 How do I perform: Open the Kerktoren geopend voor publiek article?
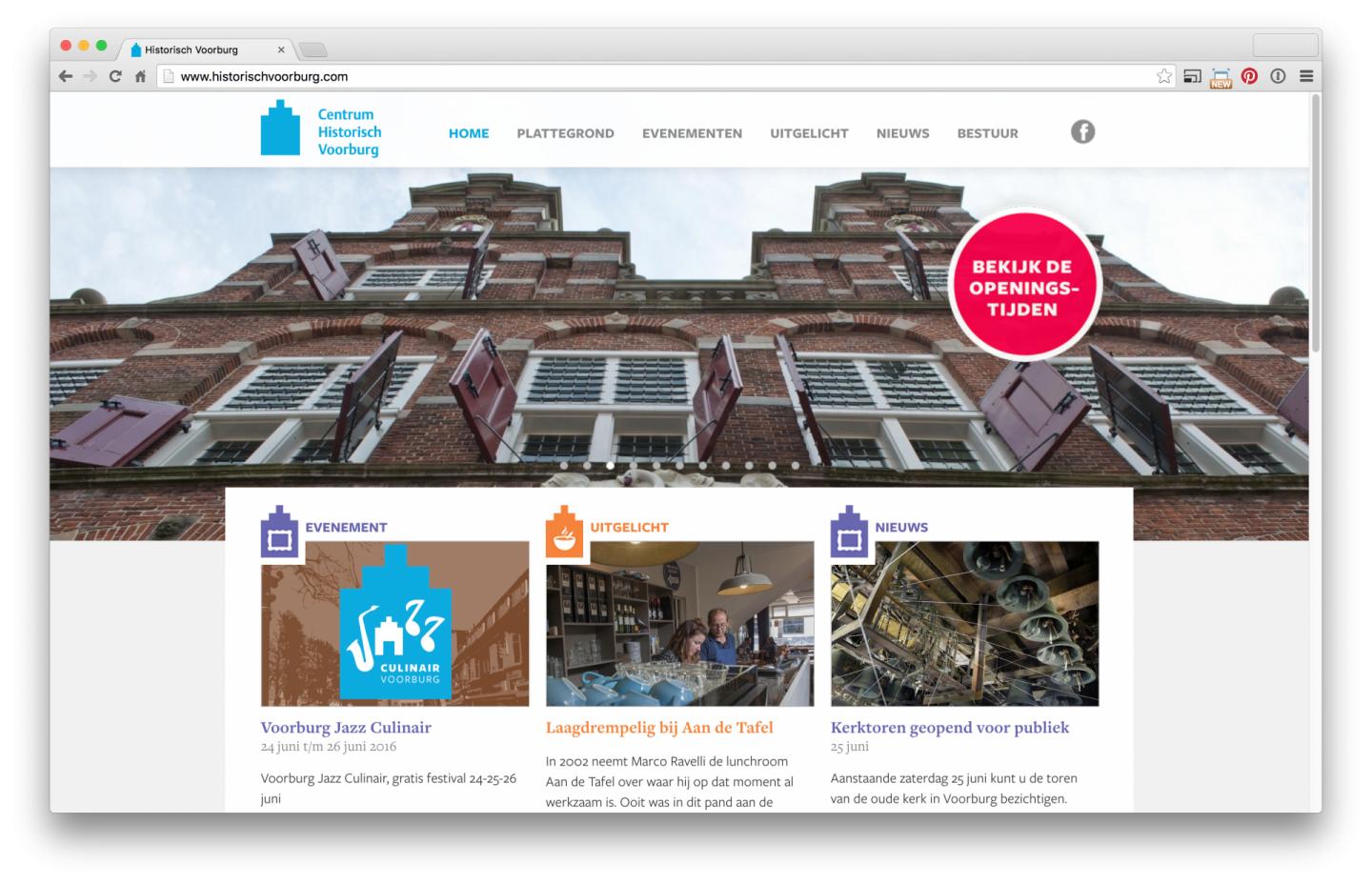(949, 728)
